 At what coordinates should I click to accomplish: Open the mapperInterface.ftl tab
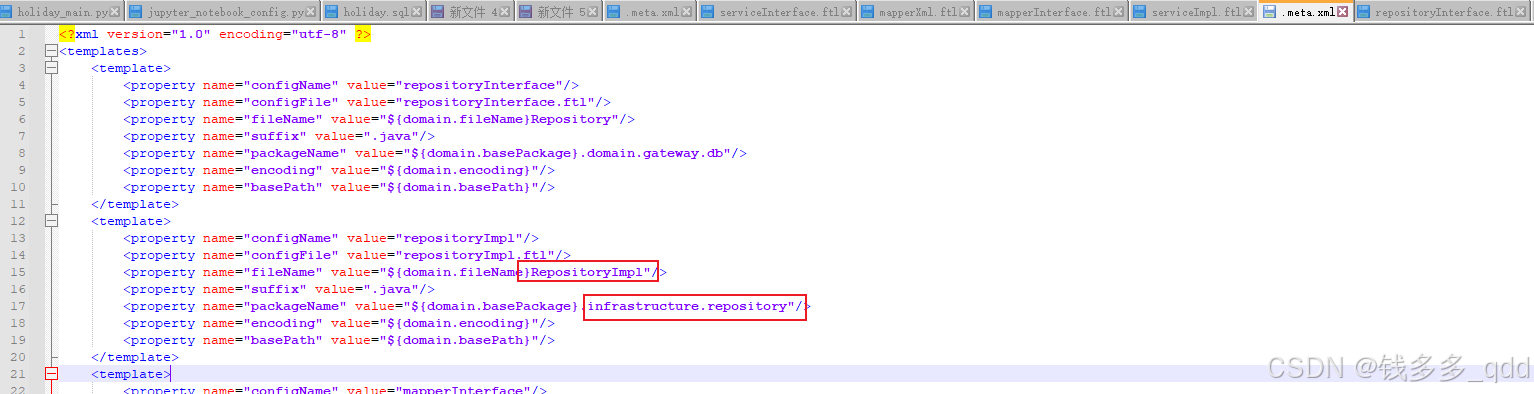pos(1053,12)
